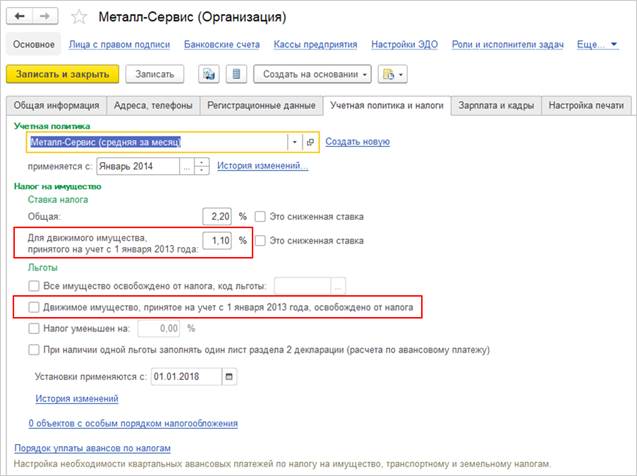
Task: Select the Основное navigation item
Action: click(34, 44)
